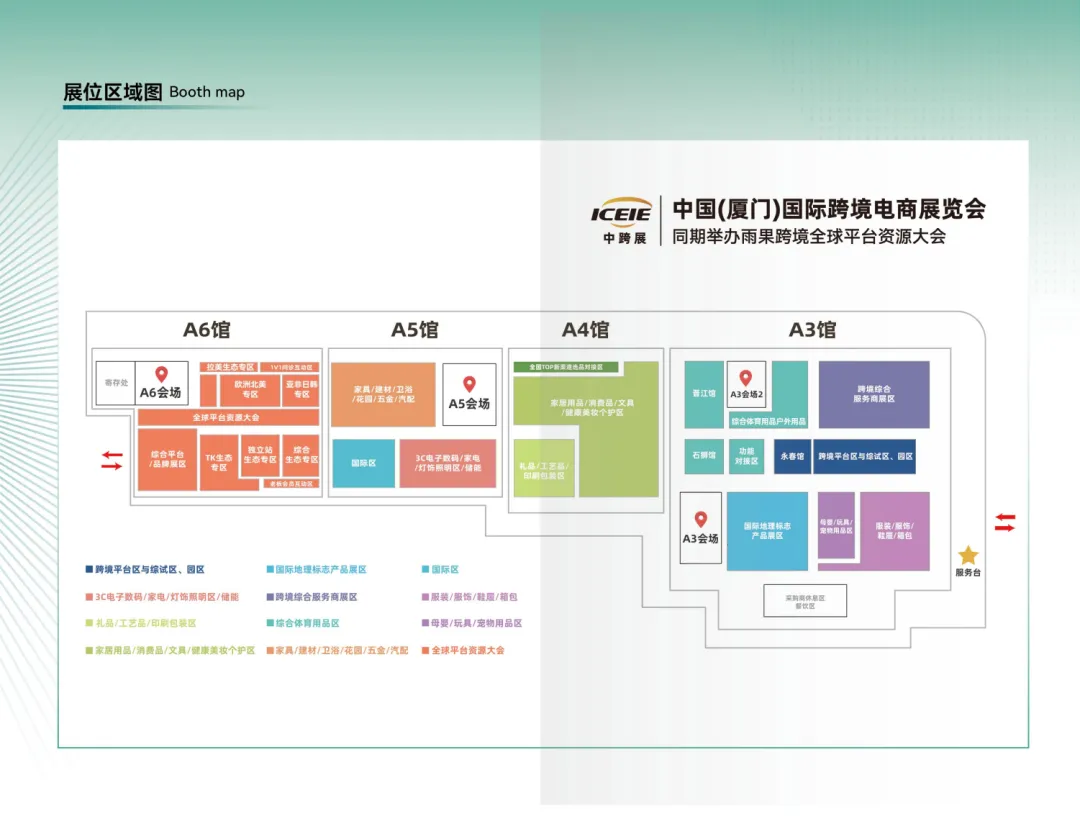Screen dimensions: 1080x816
Task: Click the 全球平台资源大会 bar on the map
Action: pos(228,417)
